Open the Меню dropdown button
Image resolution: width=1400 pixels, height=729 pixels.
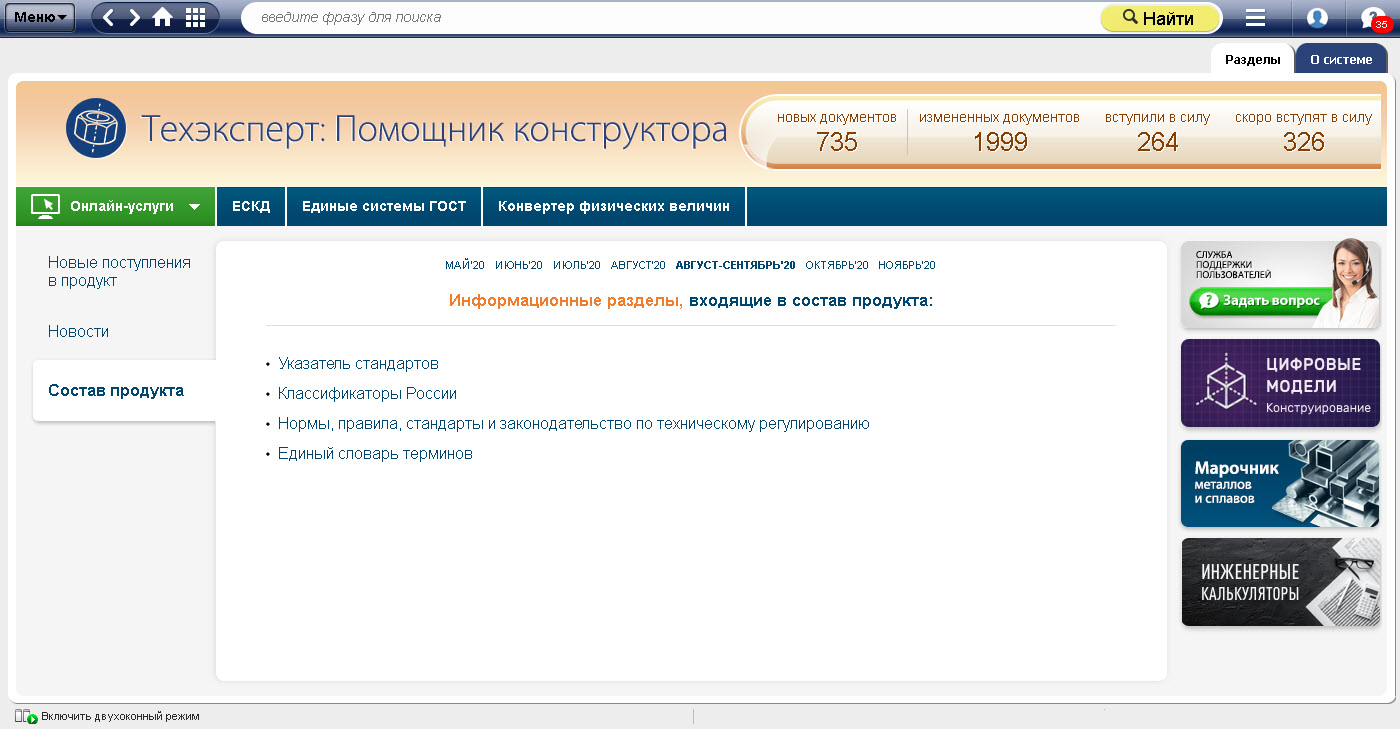pos(40,17)
